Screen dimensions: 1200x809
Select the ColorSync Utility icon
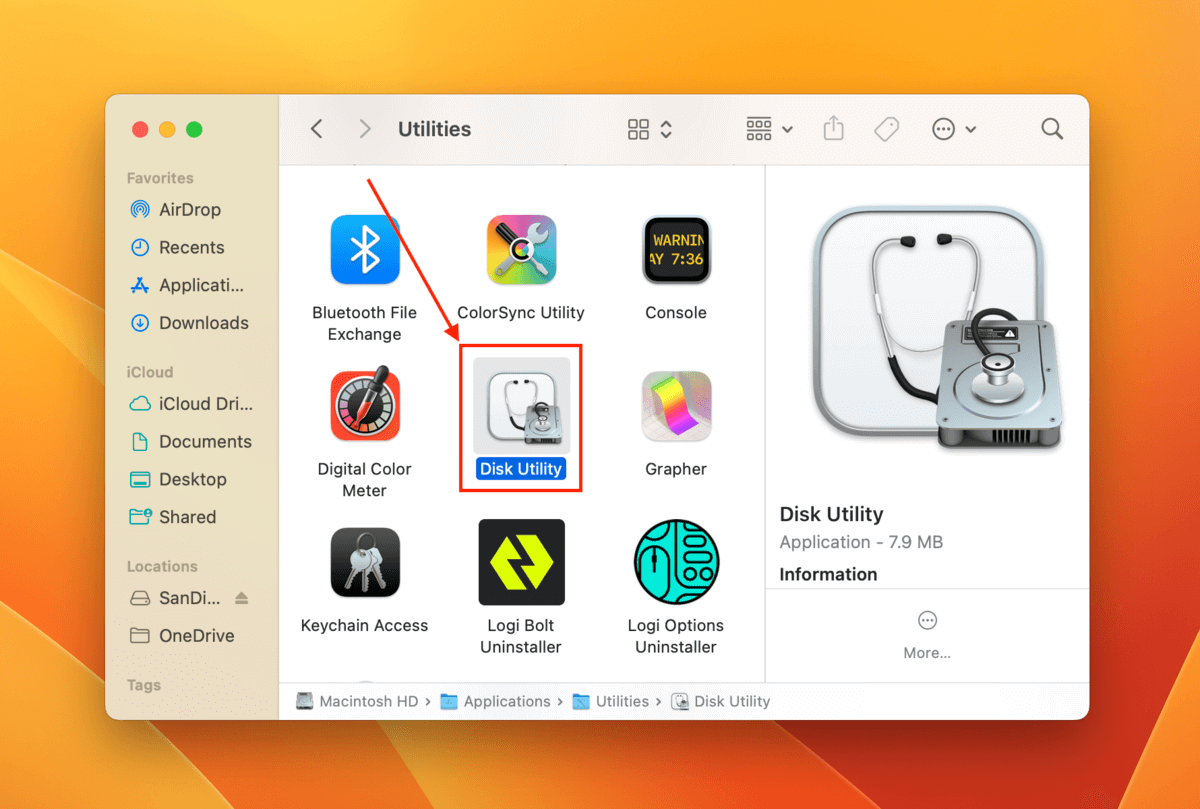coord(521,249)
